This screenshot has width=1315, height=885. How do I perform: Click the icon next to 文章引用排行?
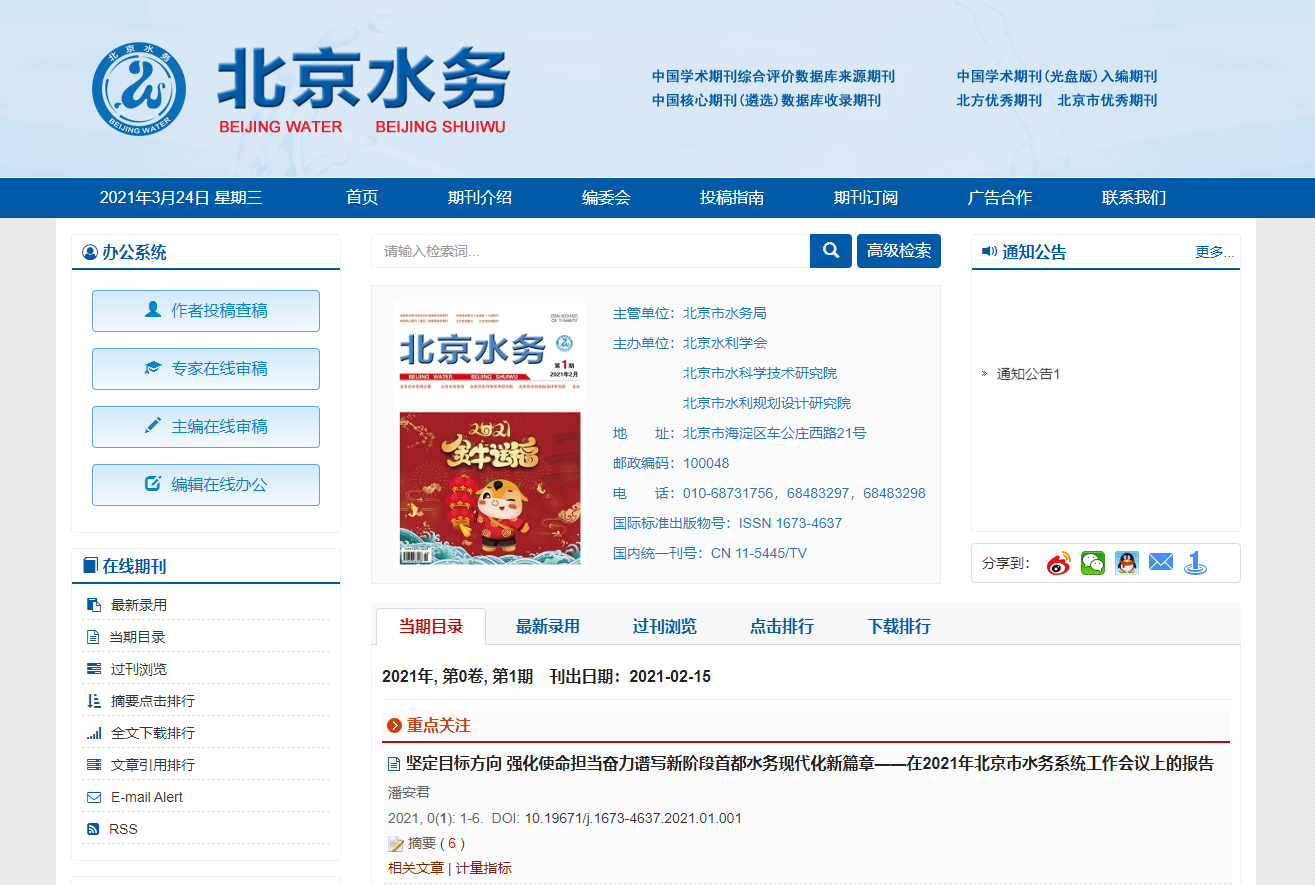(x=94, y=765)
